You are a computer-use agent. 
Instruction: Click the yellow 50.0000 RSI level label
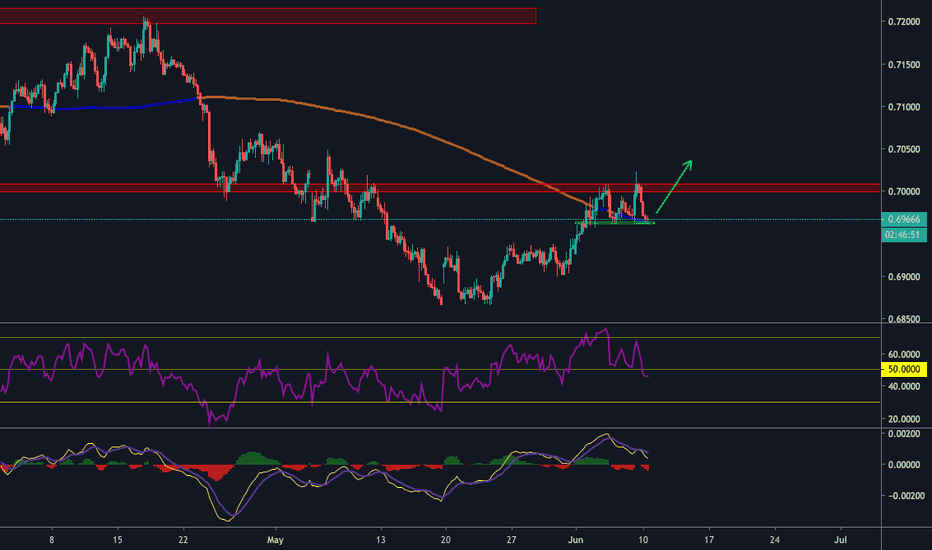click(x=903, y=369)
